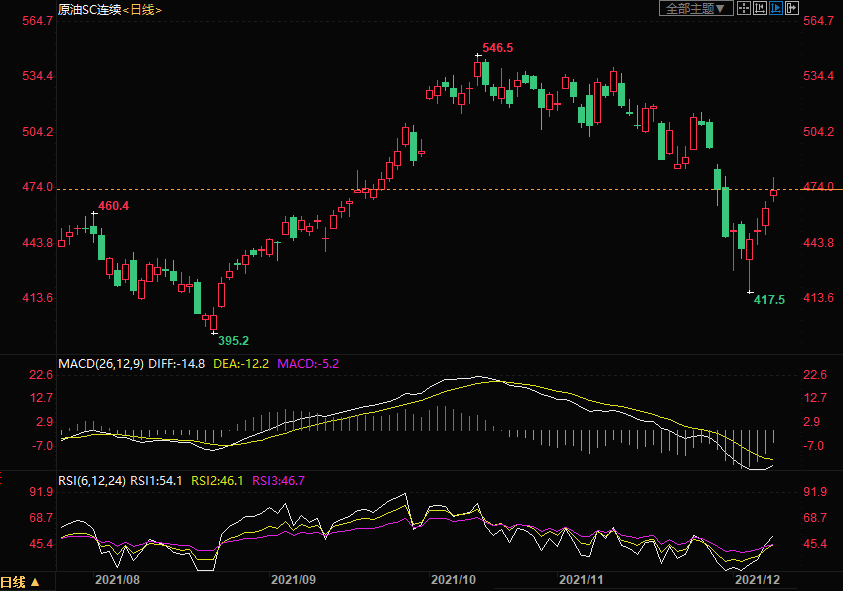Select the 395.2 low price marker
Viewport: 843px width, 591px height.
[x=233, y=340]
